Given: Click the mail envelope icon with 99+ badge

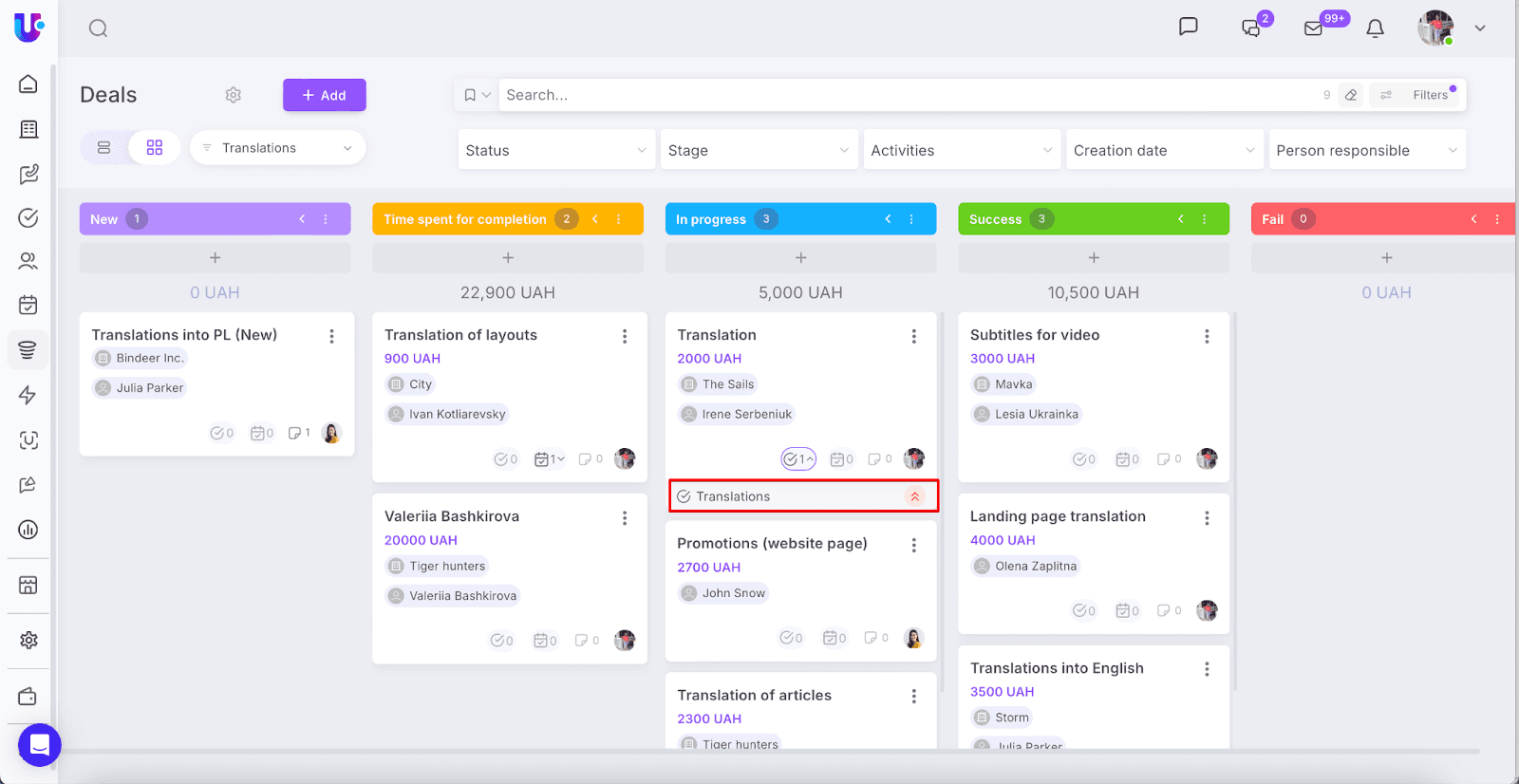Looking at the screenshot, I should point(1314,28).
